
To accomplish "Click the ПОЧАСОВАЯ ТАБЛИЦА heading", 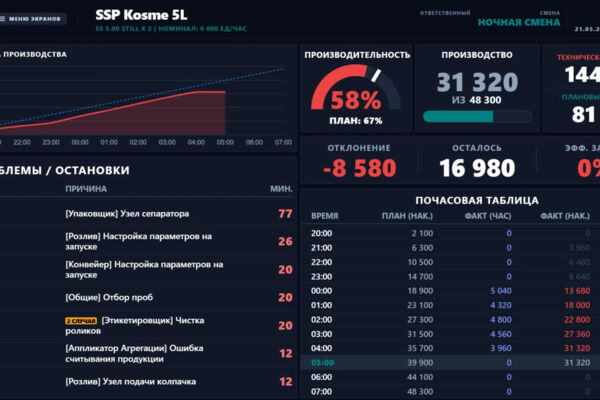I will click(x=477, y=201).
